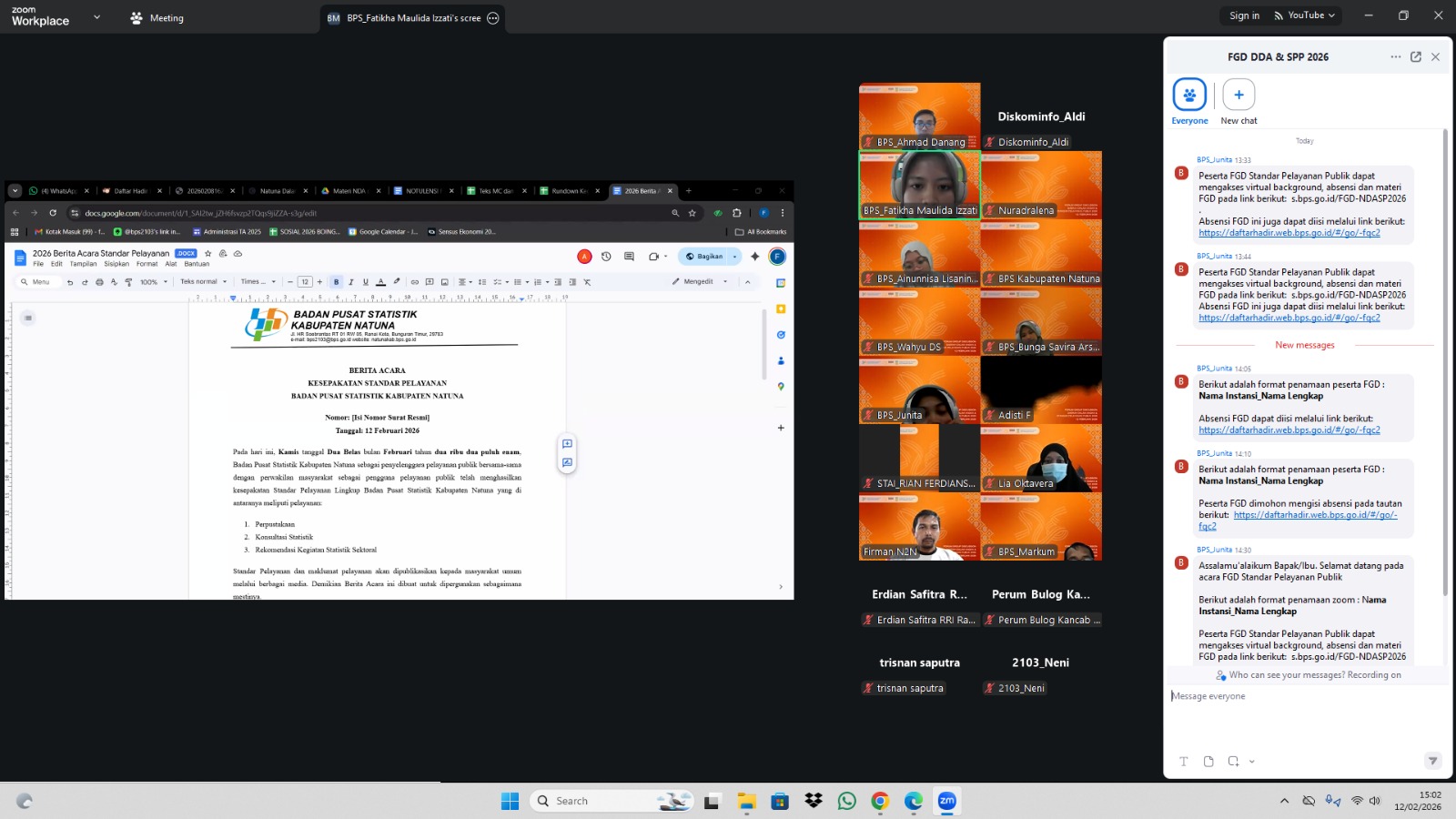Image resolution: width=1456 pixels, height=819 pixels.
Task: Open the YouTube dropdown in title bar
Action: (x=1305, y=15)
